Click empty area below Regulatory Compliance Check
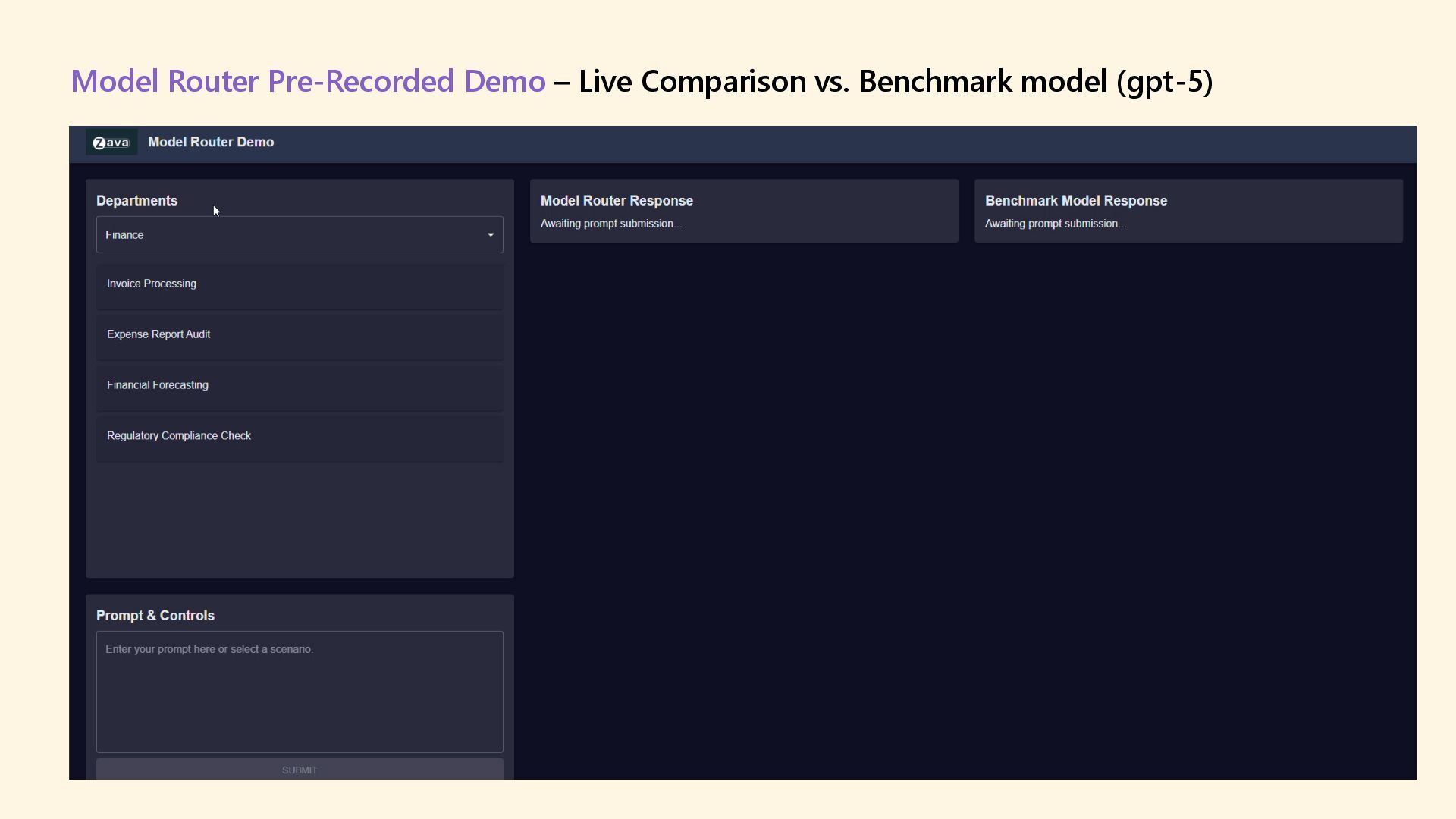The image size is (1456, 819). 300,519
